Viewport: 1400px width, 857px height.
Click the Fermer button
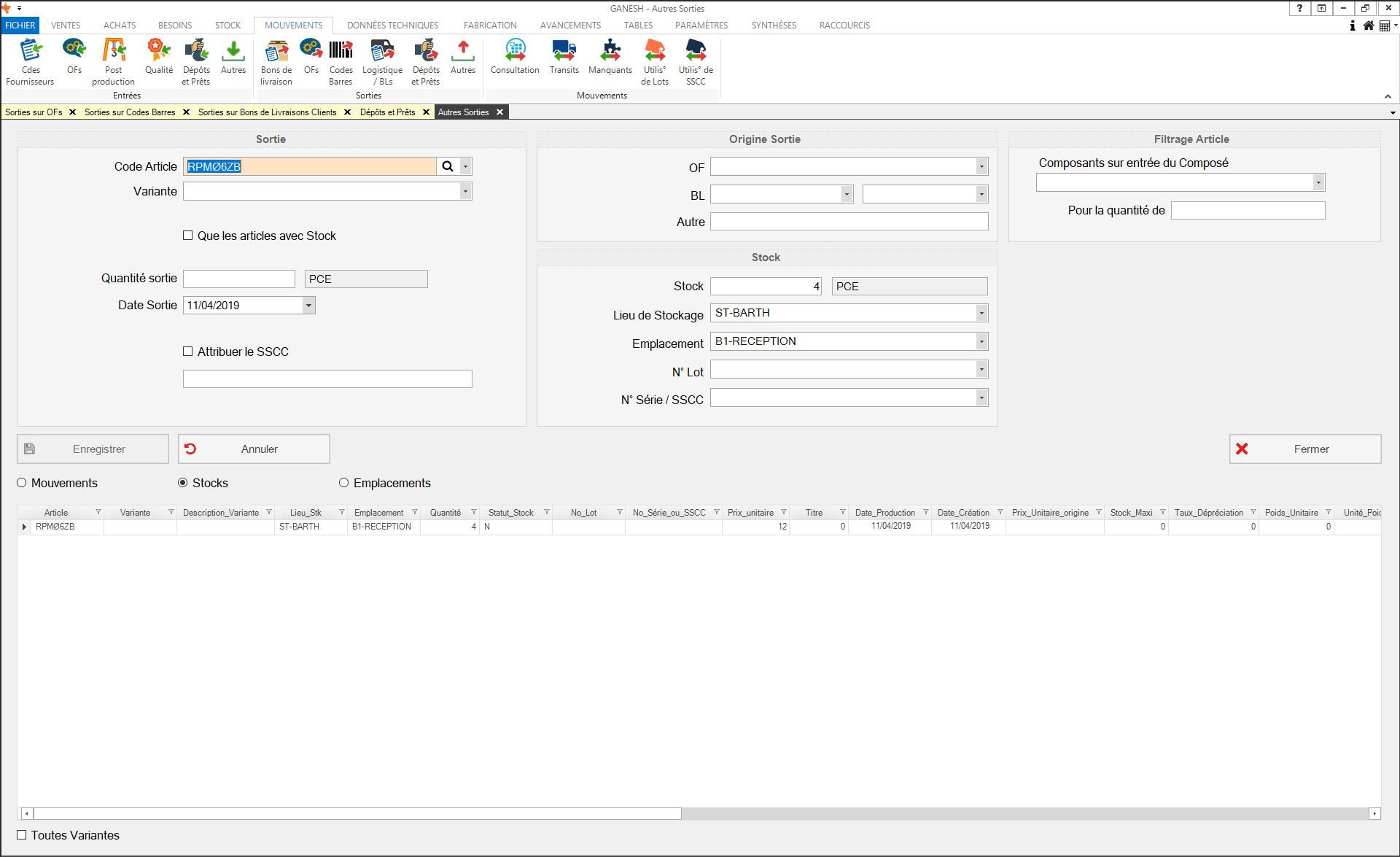(x=1304, y=449)
